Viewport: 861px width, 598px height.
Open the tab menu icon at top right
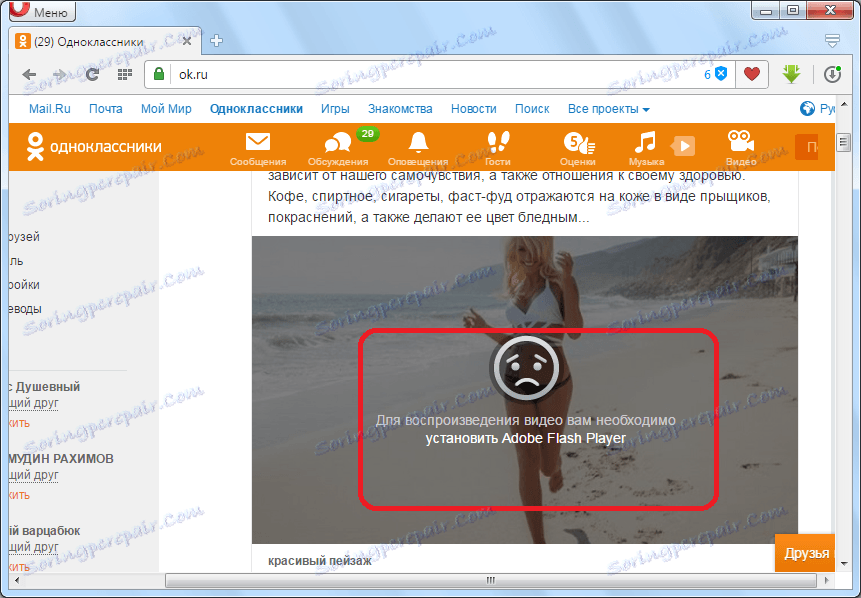(832, 41)
